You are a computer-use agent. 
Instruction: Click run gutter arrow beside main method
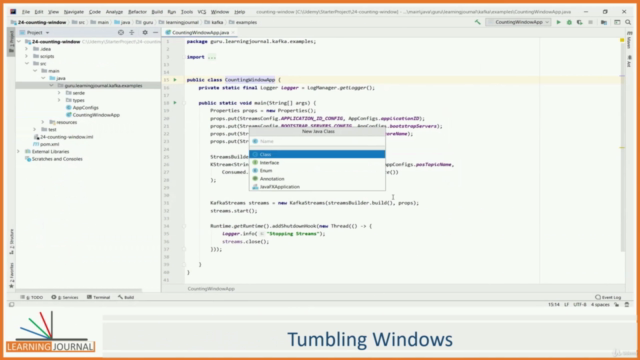(x=175, y=103)
